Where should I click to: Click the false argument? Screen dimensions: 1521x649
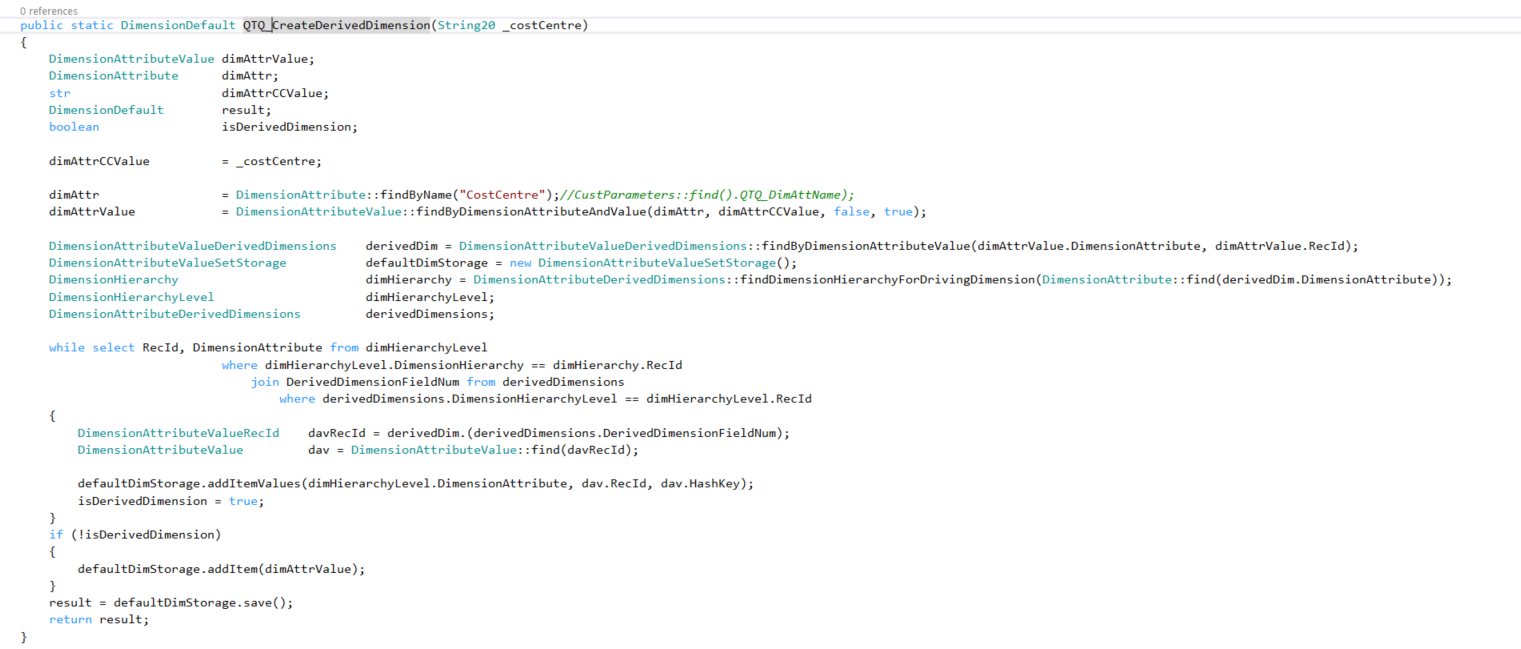(851, 212)
